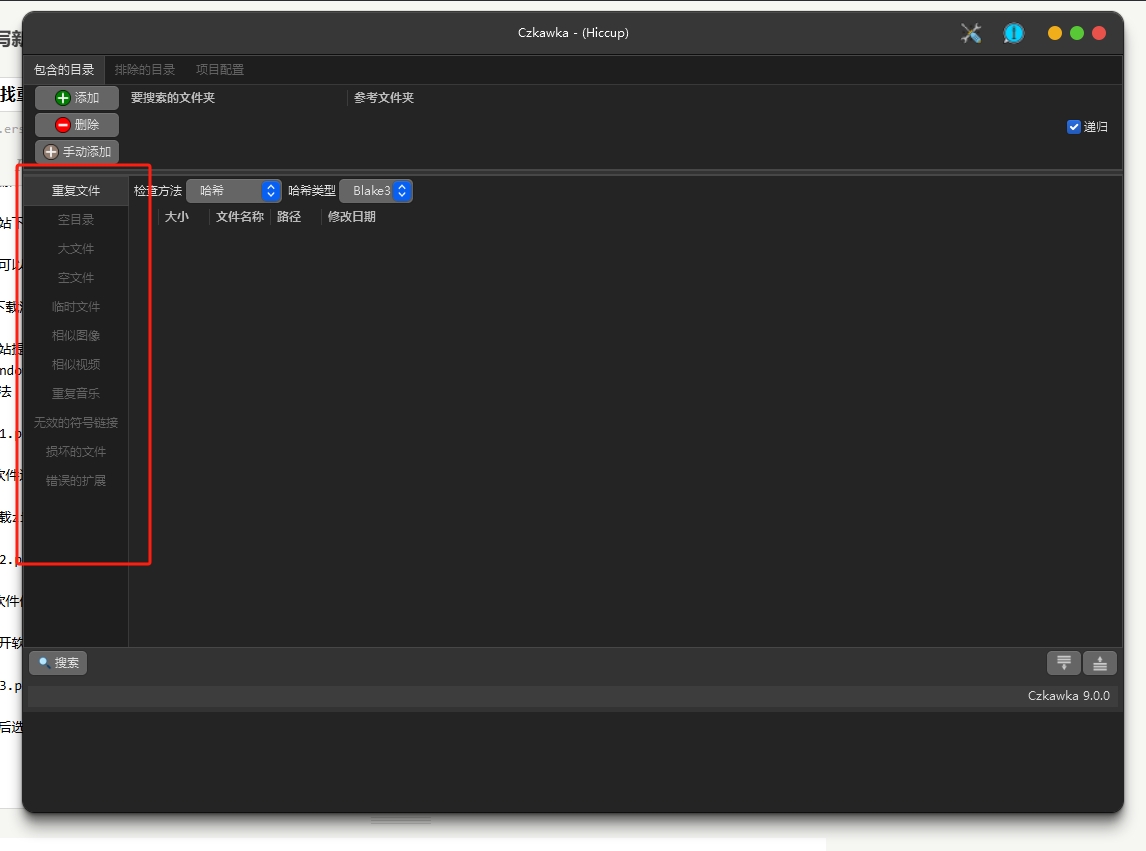Click the 手动添加 button

(x=77, y=152)
